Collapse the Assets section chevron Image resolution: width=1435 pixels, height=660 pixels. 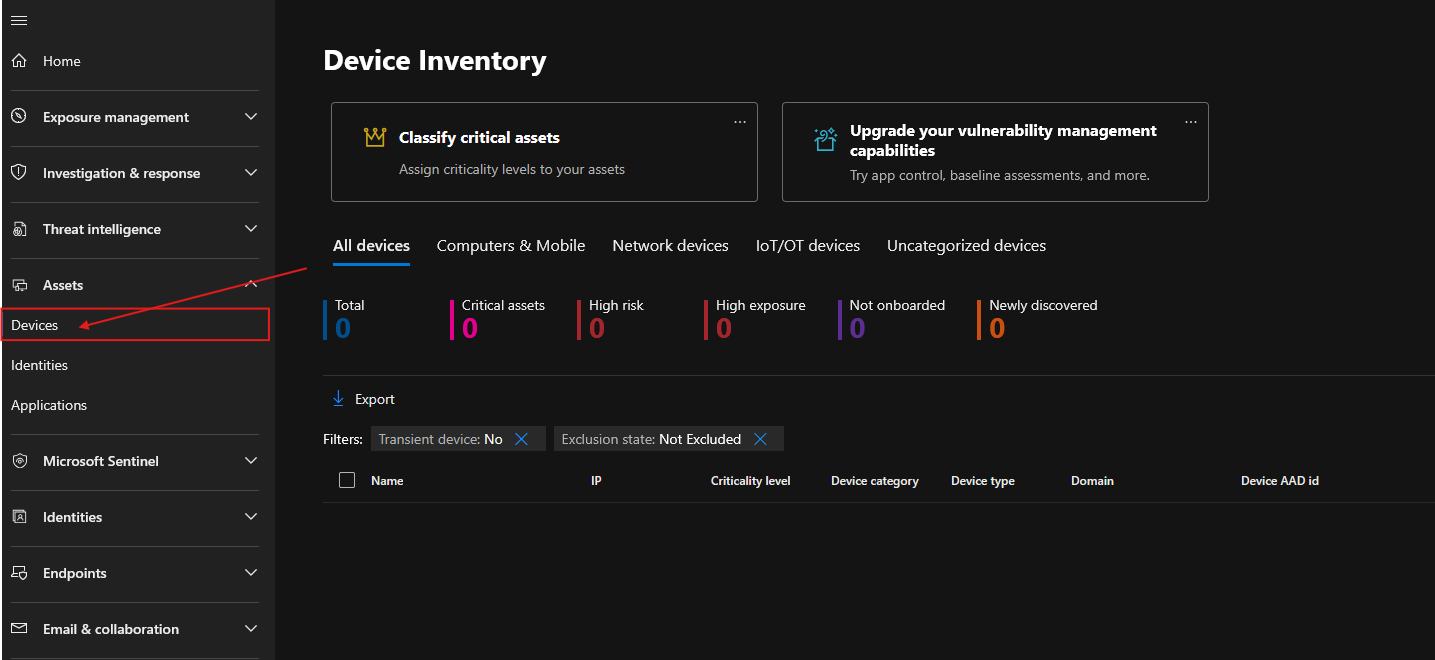251,285
